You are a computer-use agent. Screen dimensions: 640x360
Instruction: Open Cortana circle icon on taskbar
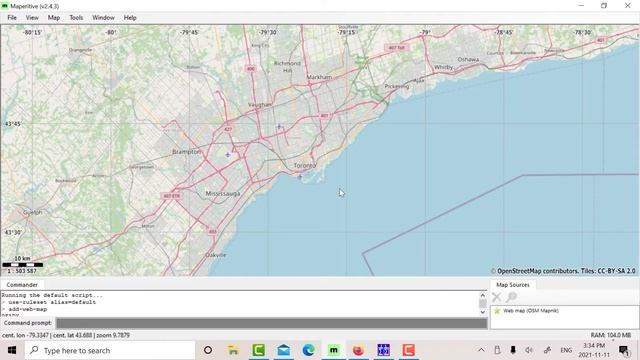click(x=208, y=350)
